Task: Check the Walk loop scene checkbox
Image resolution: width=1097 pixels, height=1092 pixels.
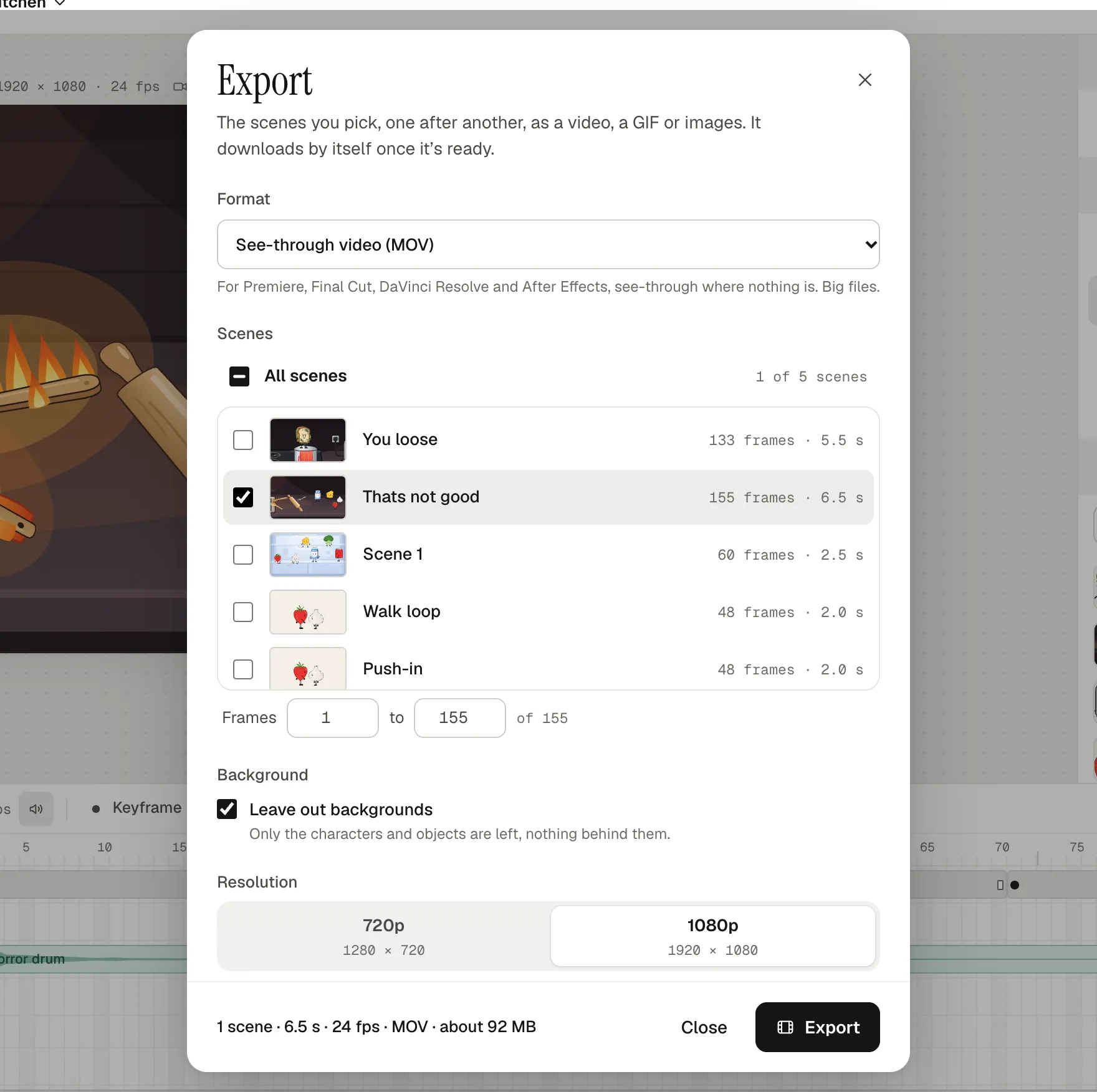Action: point(243,612)
